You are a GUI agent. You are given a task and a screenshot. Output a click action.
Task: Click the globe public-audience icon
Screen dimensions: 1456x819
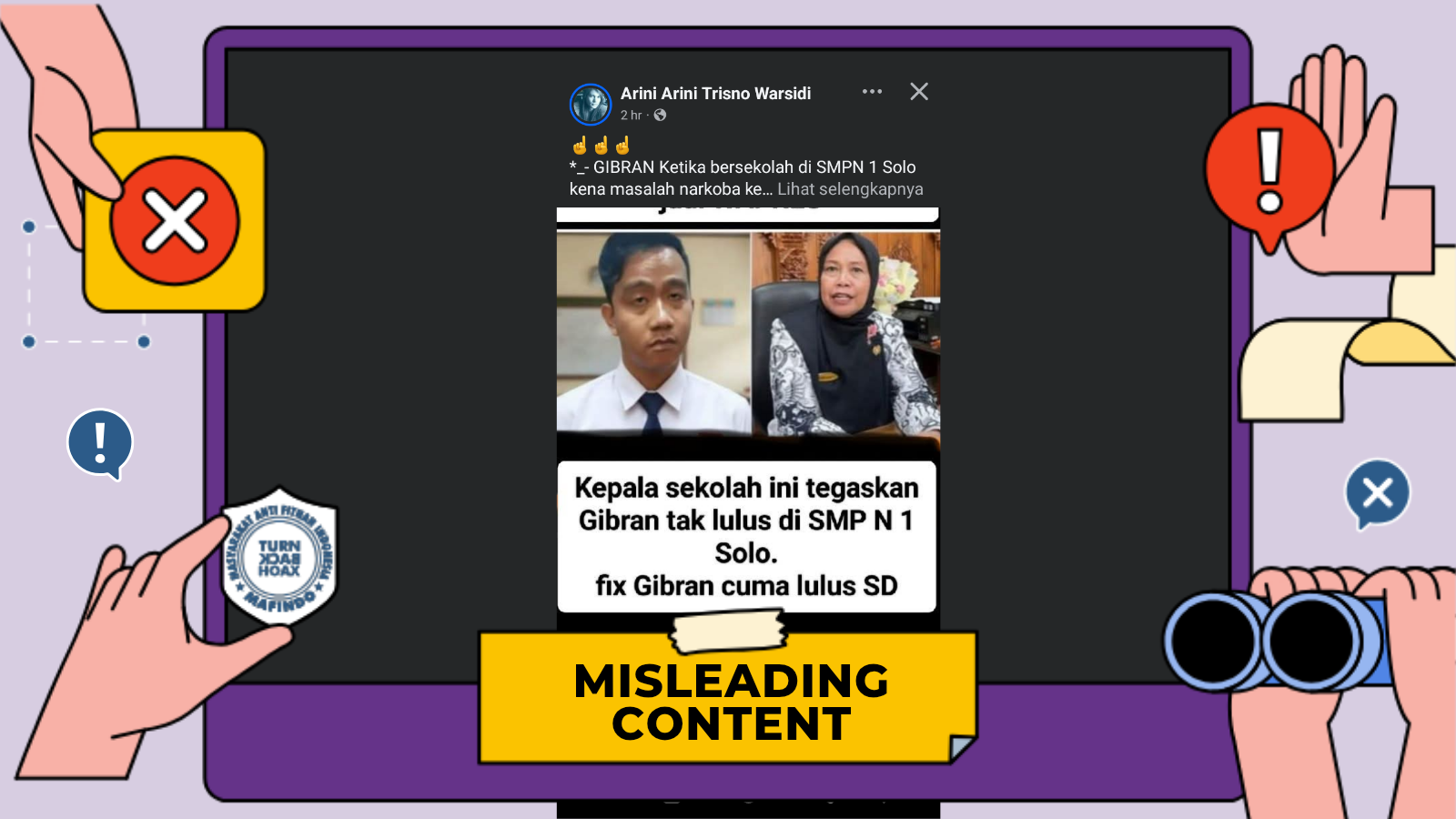pos(660,116)
